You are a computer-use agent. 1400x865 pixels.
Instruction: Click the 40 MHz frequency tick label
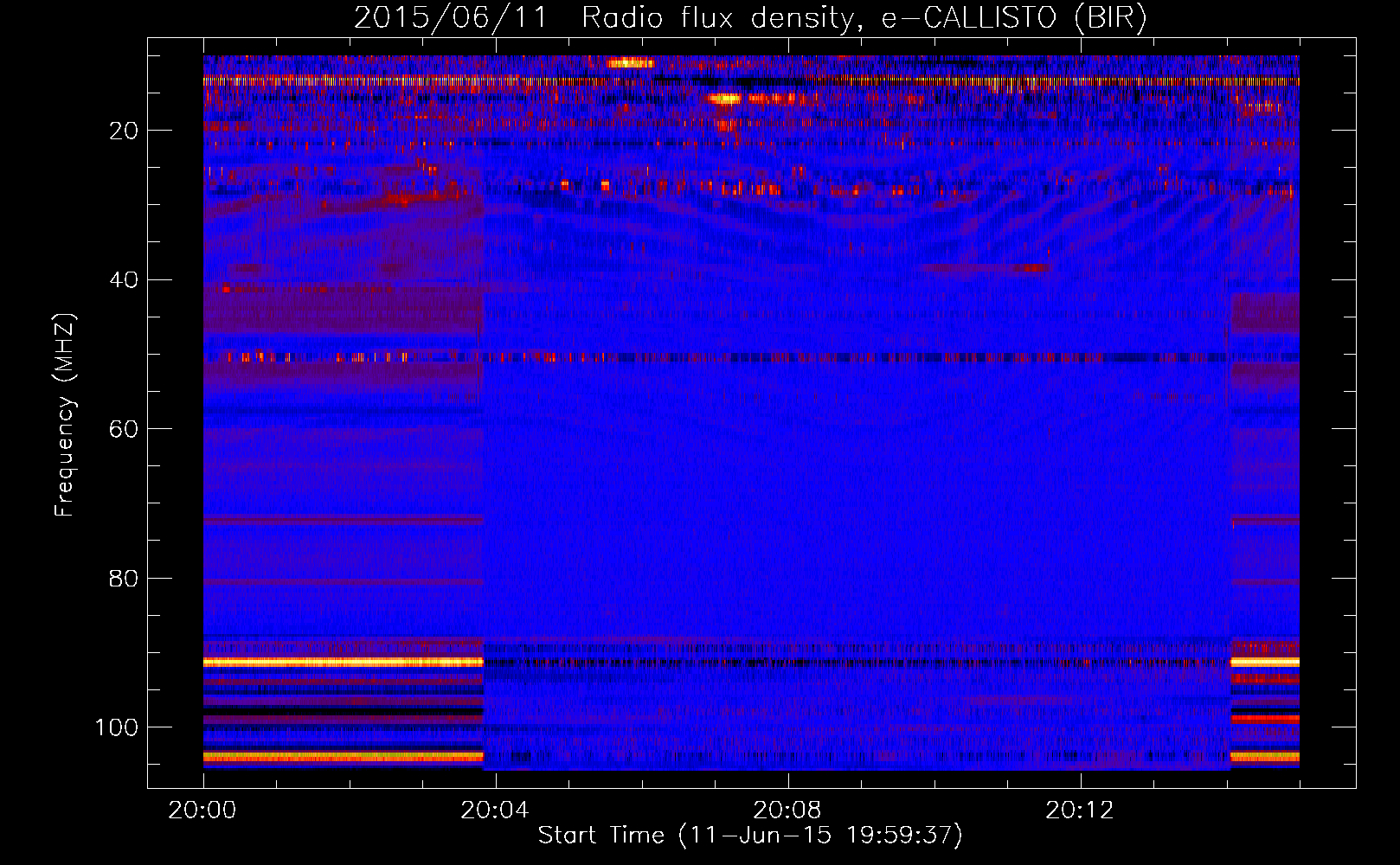click(124, 280)
